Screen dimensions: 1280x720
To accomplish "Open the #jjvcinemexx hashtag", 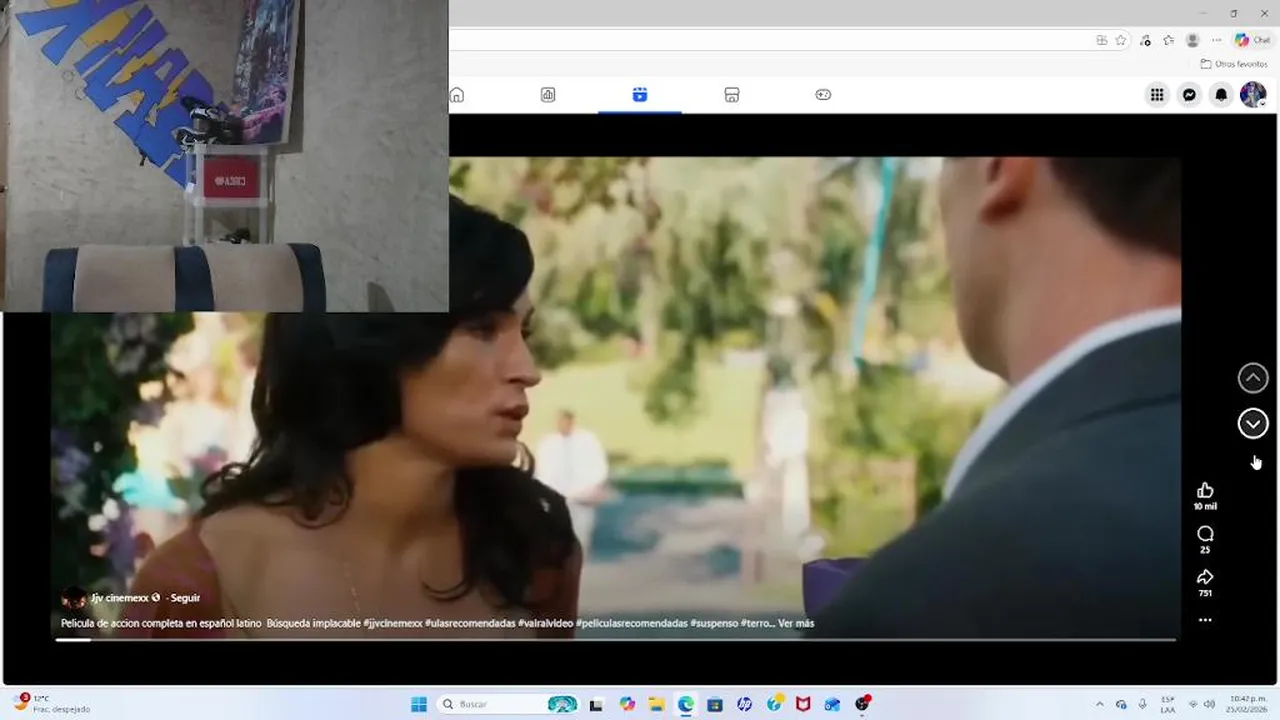I will [392, 623].
